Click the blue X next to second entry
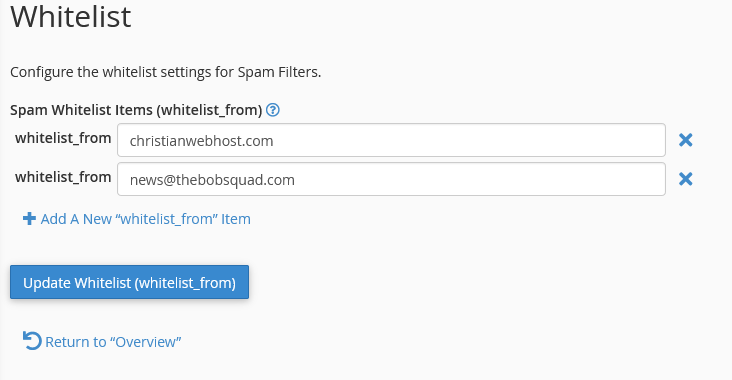This screenshot has height=380, width=732. 685,179
